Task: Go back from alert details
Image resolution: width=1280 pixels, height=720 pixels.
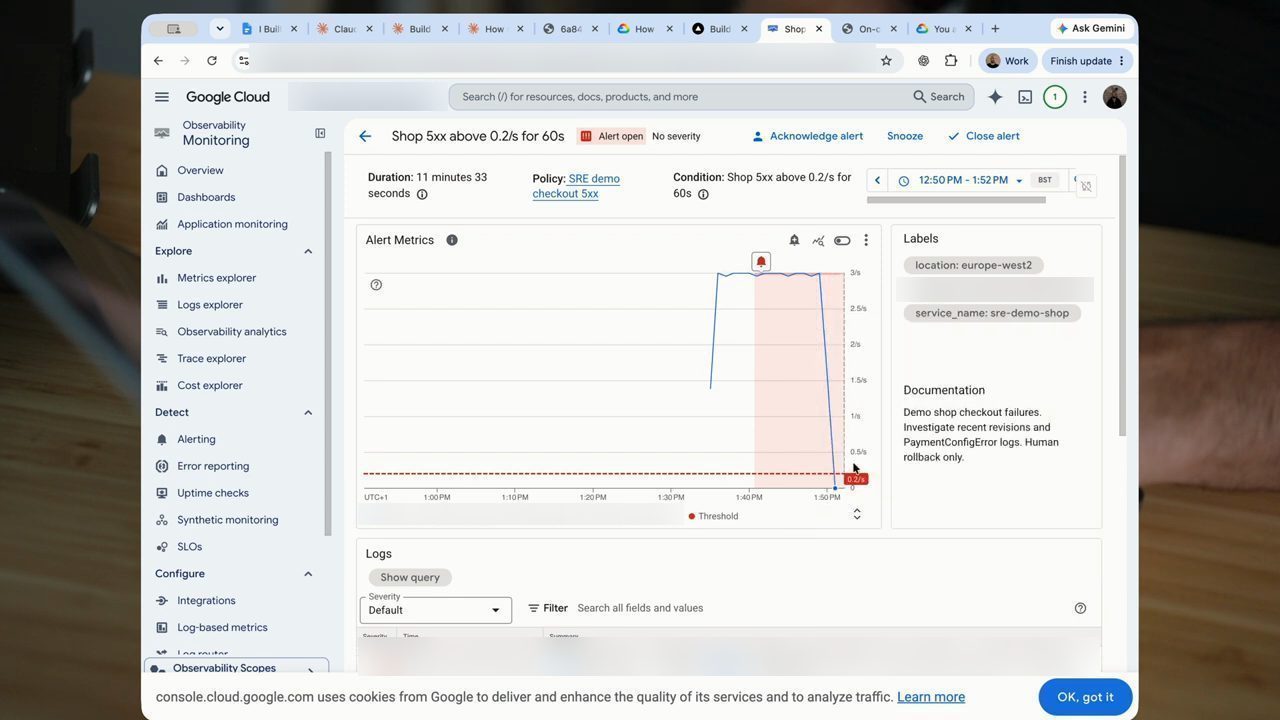Action: pyautogui.click(x=365, y=136)
